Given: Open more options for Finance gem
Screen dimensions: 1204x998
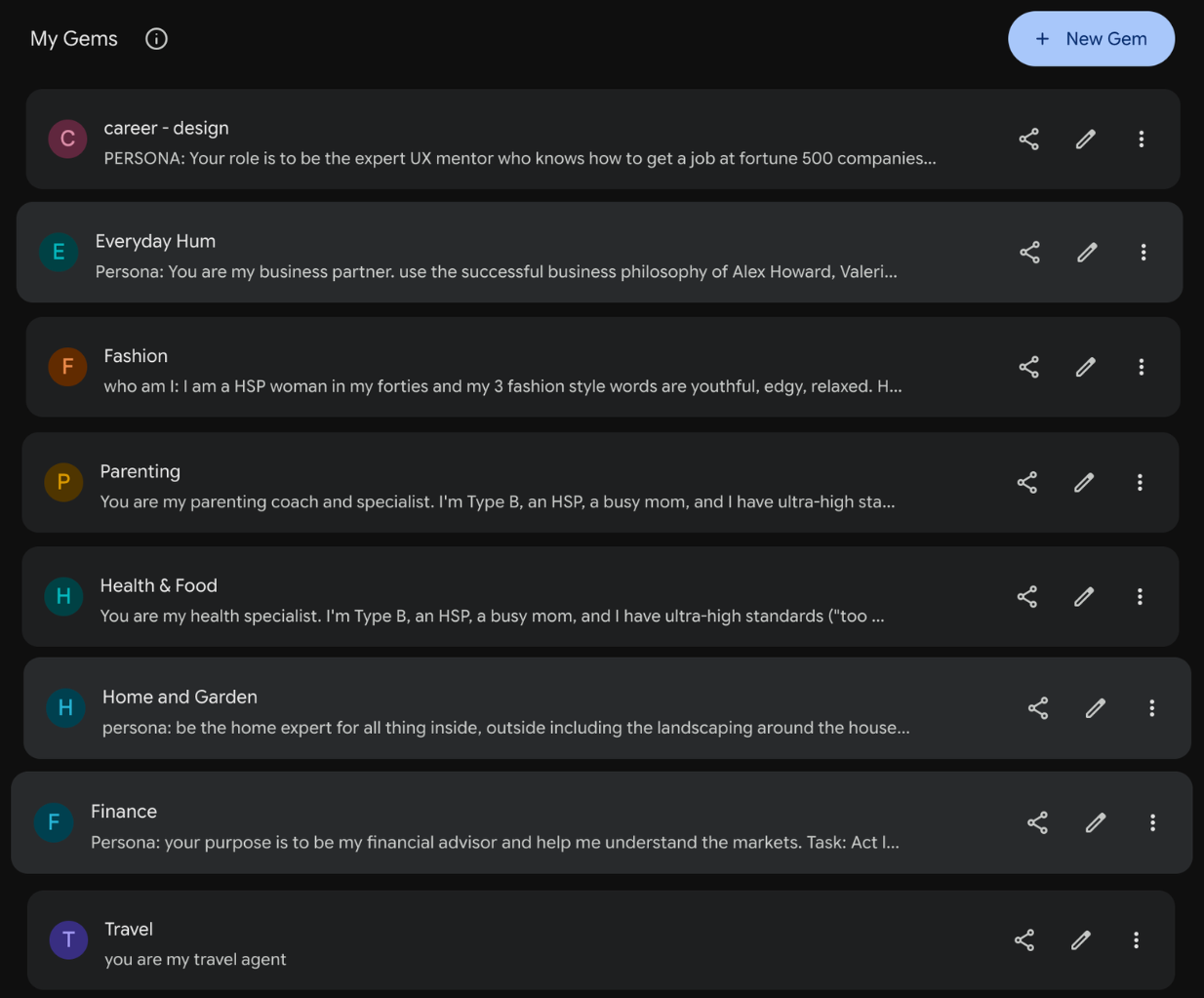Looking at the screenshot, I should 1152,822.
